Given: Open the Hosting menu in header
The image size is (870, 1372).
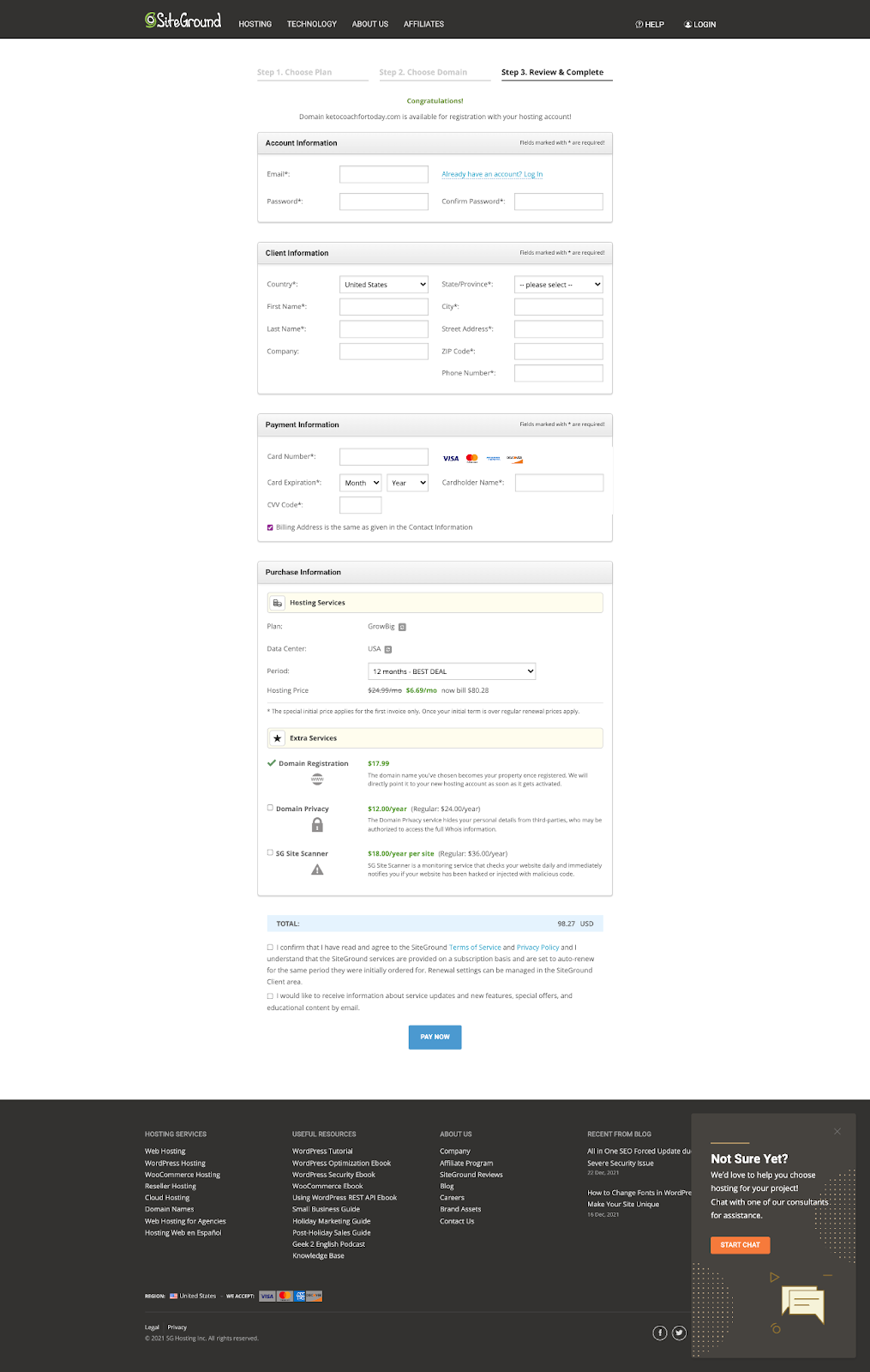Looking at the screenshot, I should pos(255,24).
